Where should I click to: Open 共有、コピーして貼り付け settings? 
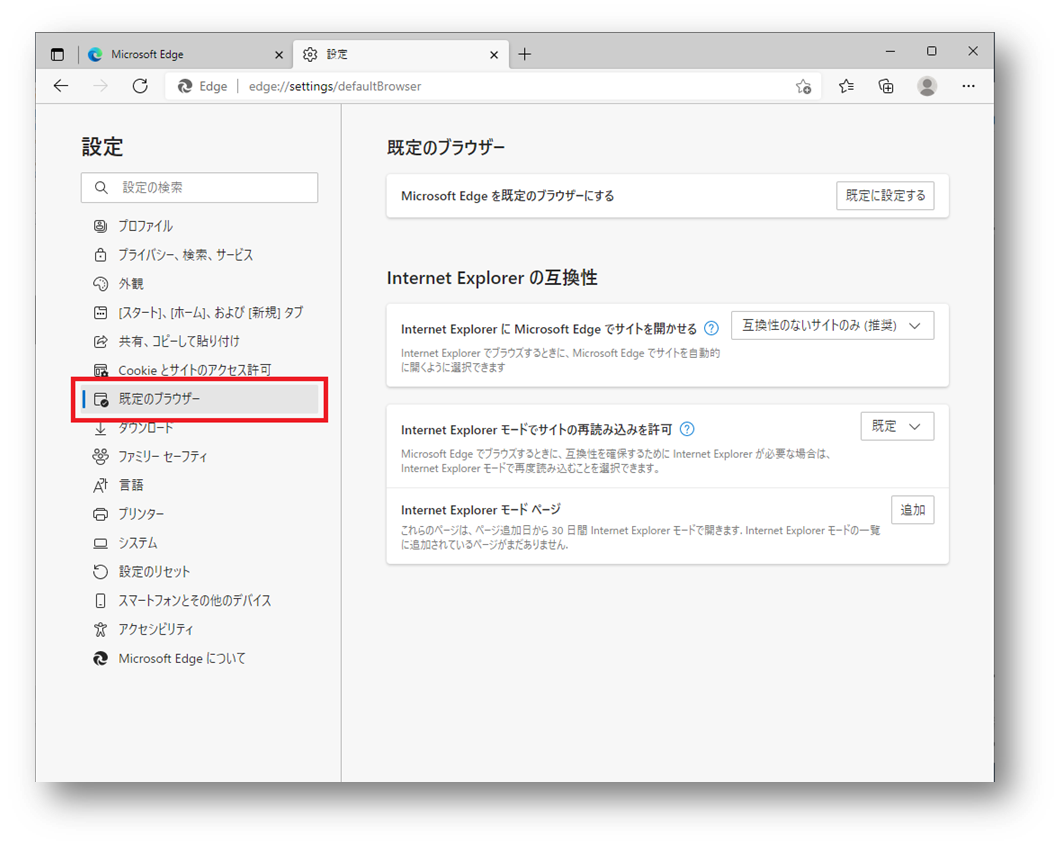pos(199,341)
